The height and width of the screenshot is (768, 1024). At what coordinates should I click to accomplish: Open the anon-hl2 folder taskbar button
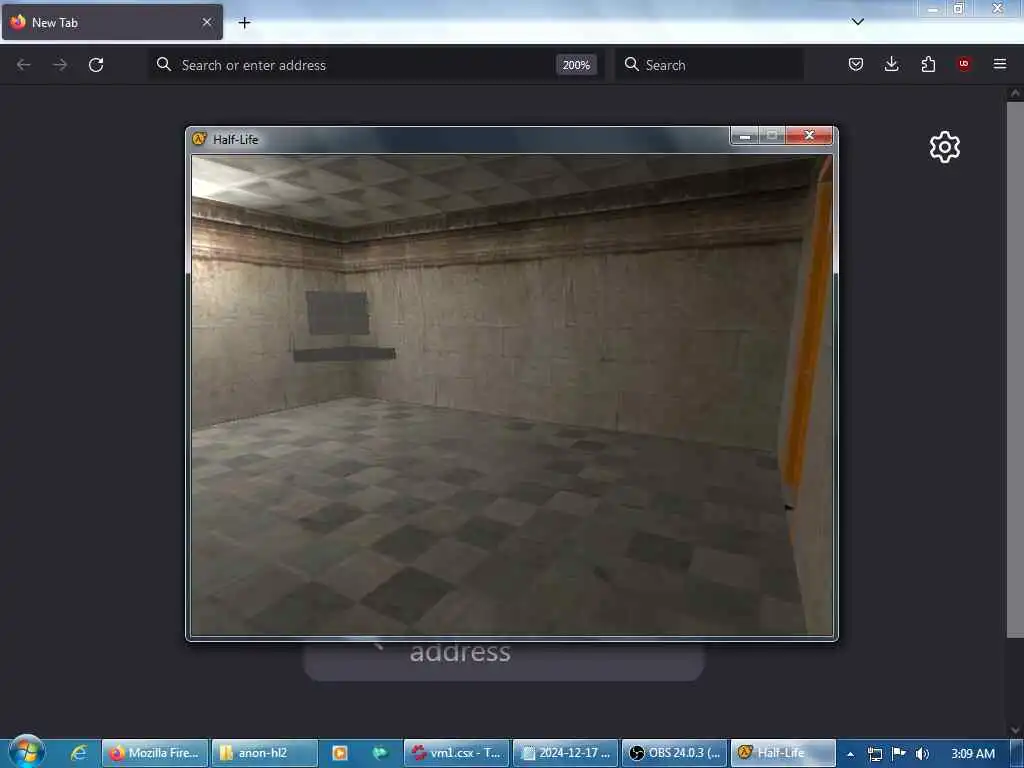pos(264,753)
